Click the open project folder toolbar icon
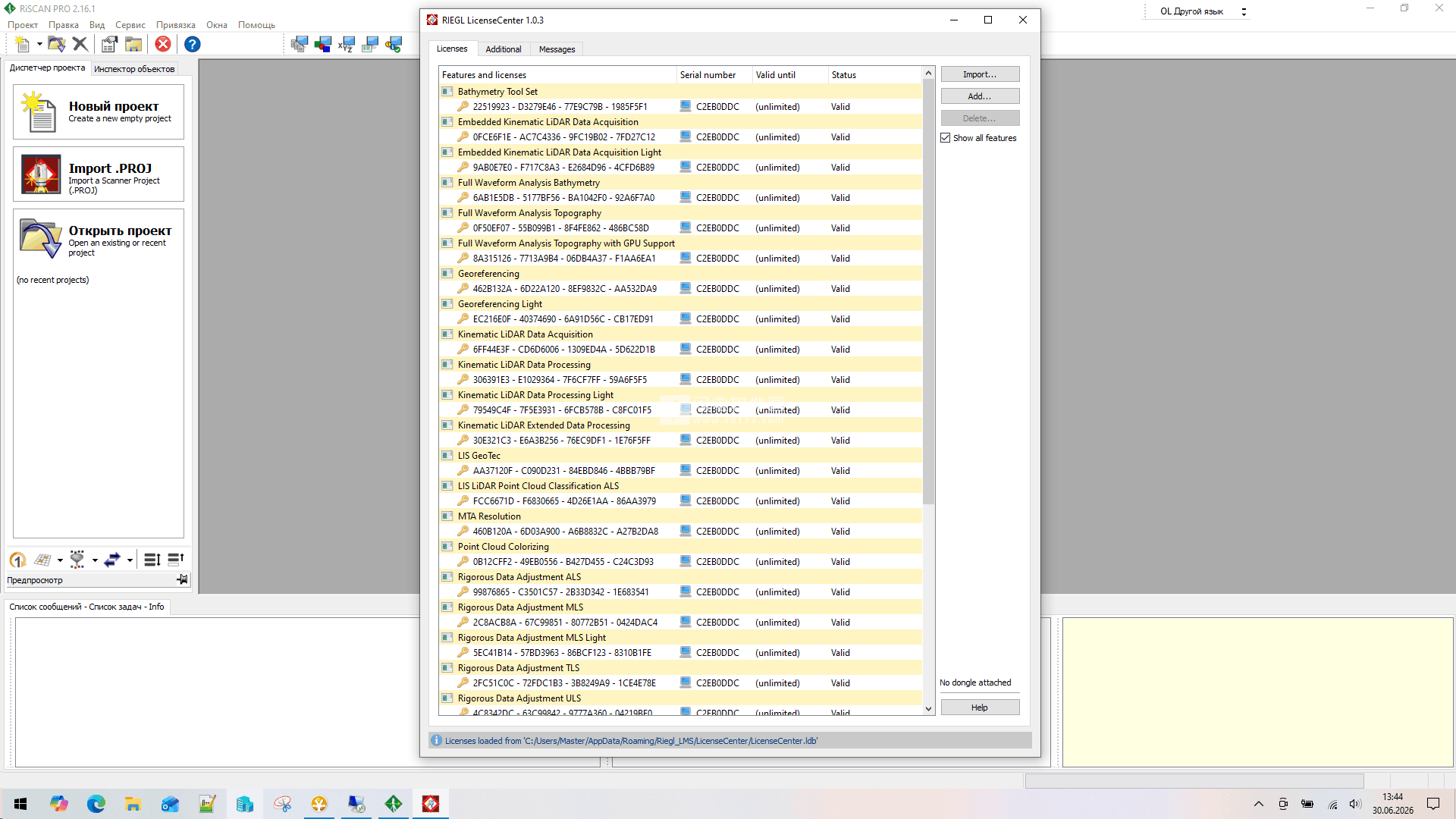 [x=57, y=45]
